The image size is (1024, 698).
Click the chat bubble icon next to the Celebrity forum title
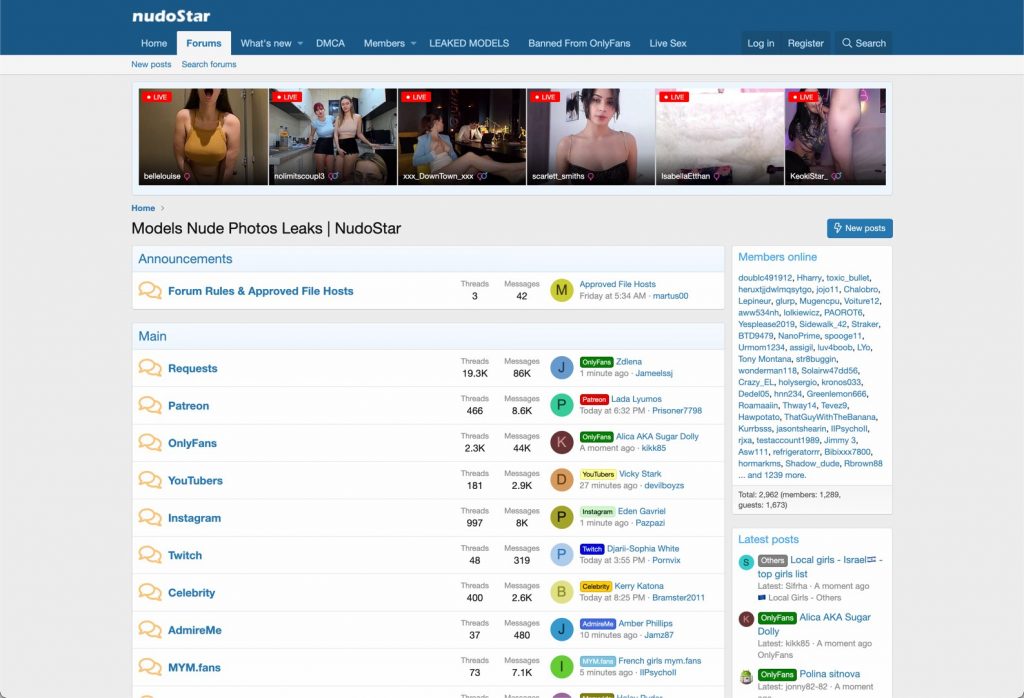(x=150, y=592)
